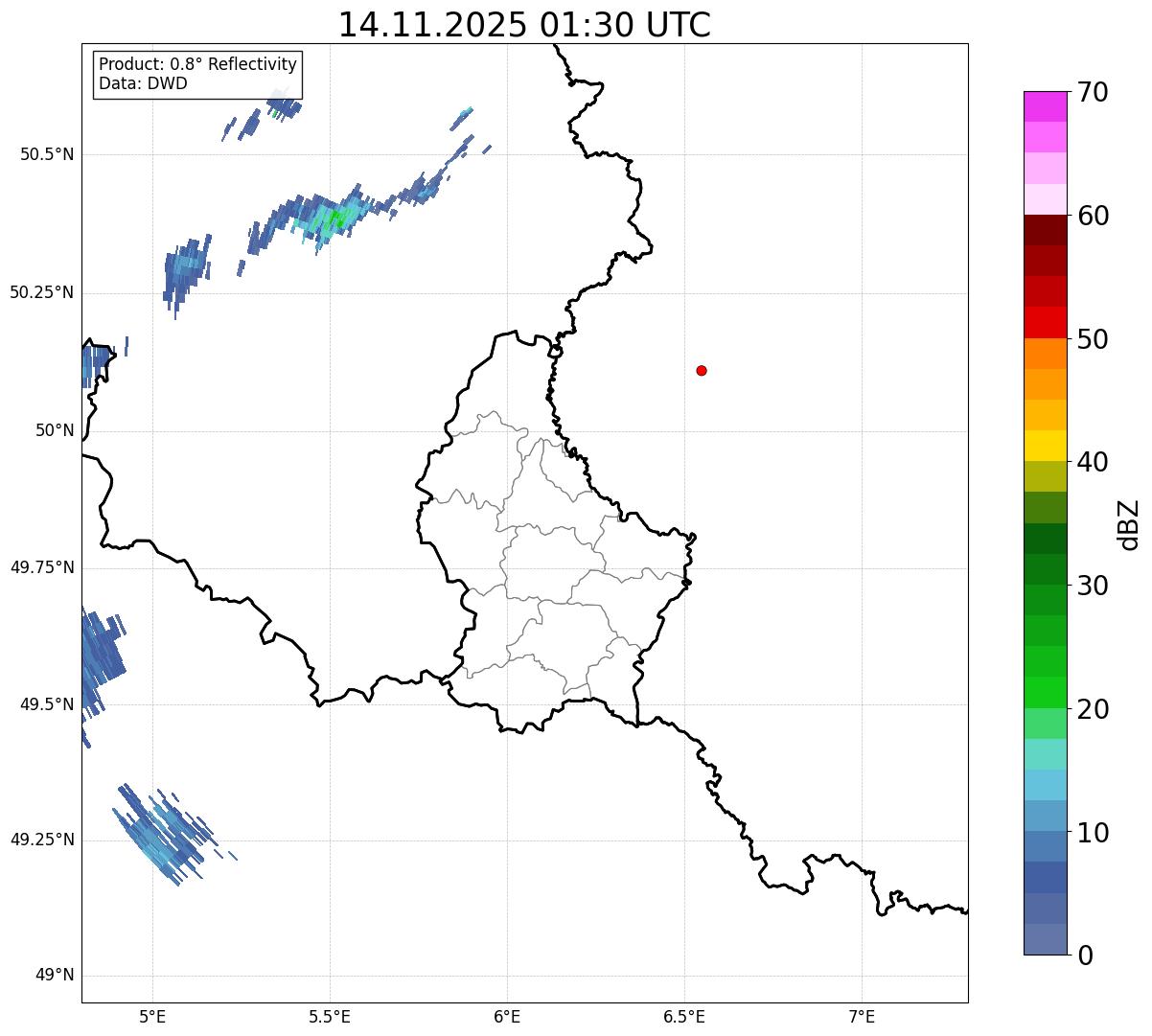Viewport: 1152px width, 1036px height.
Task: Click the '6.5°E' longitude label
Action: (684, 1016)
